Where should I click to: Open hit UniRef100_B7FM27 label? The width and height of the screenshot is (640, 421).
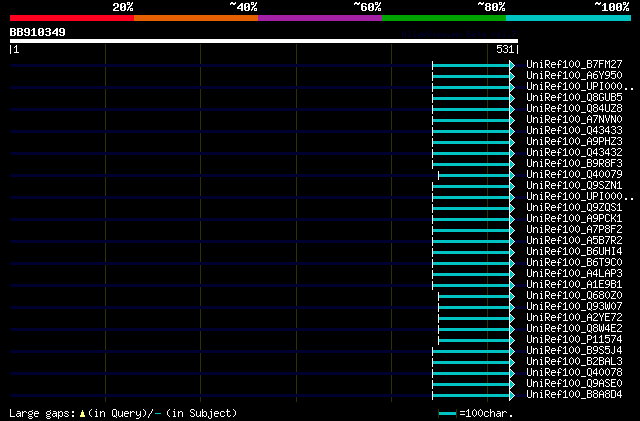[x=574, y=64]
